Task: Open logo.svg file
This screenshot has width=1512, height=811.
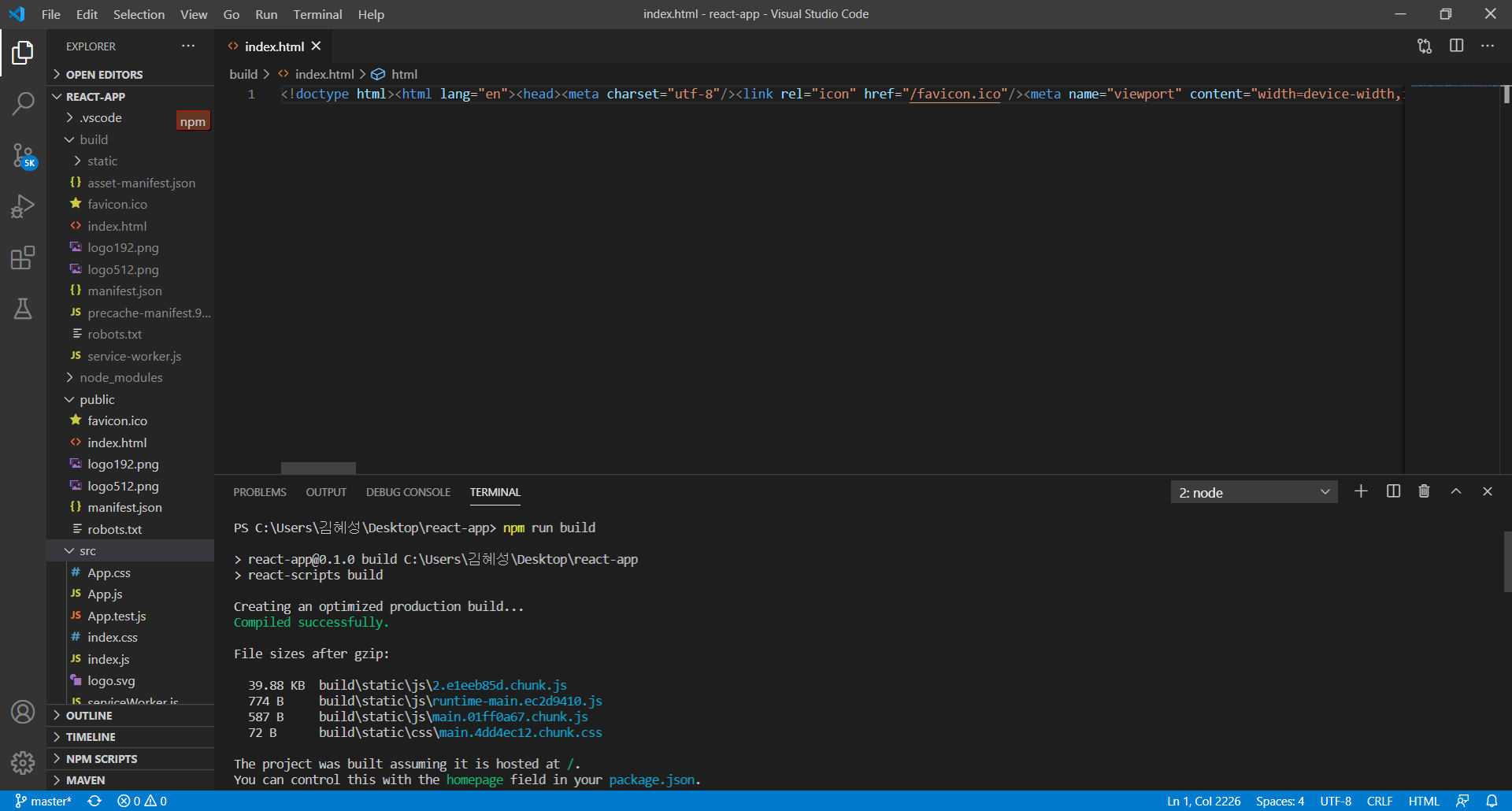Action: [131, 680]
